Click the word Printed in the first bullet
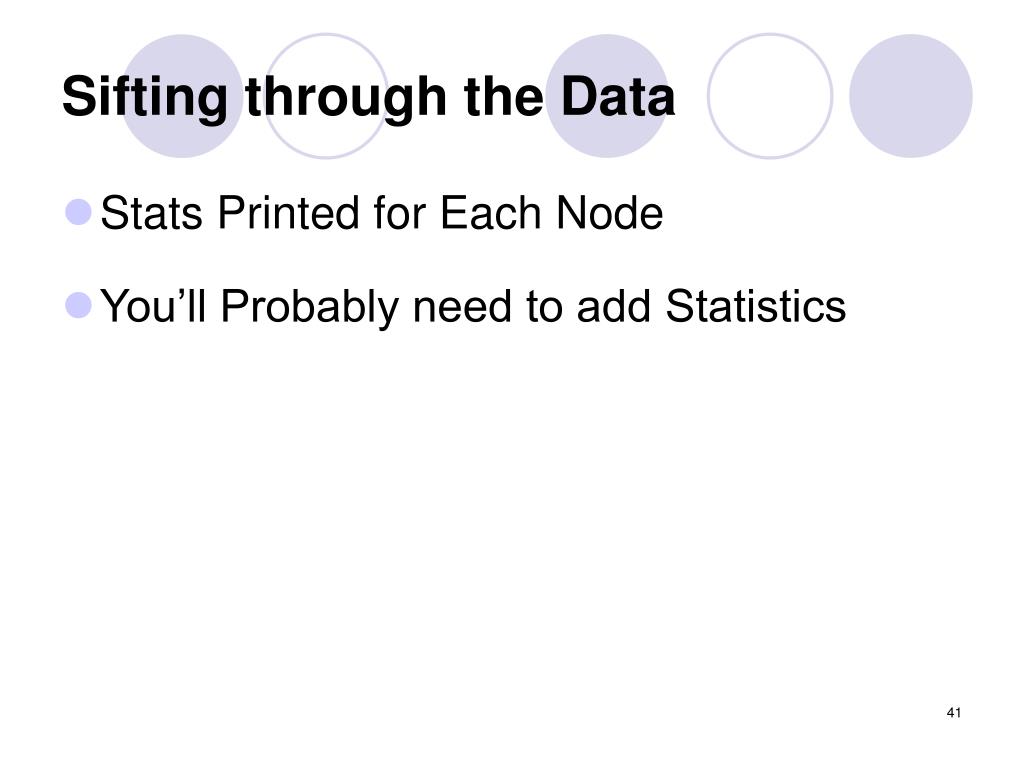The image size is (1024, 768). point(289,213)
